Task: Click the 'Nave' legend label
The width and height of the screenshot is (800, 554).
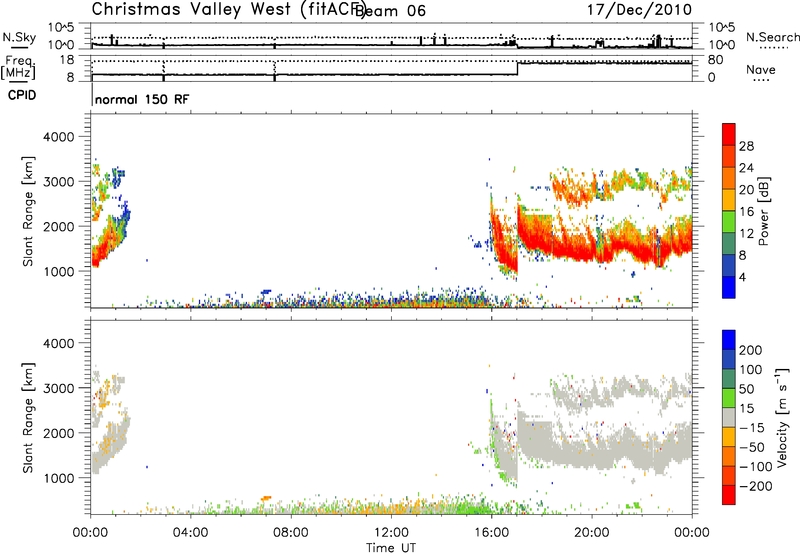Action: tap(761, 70)
